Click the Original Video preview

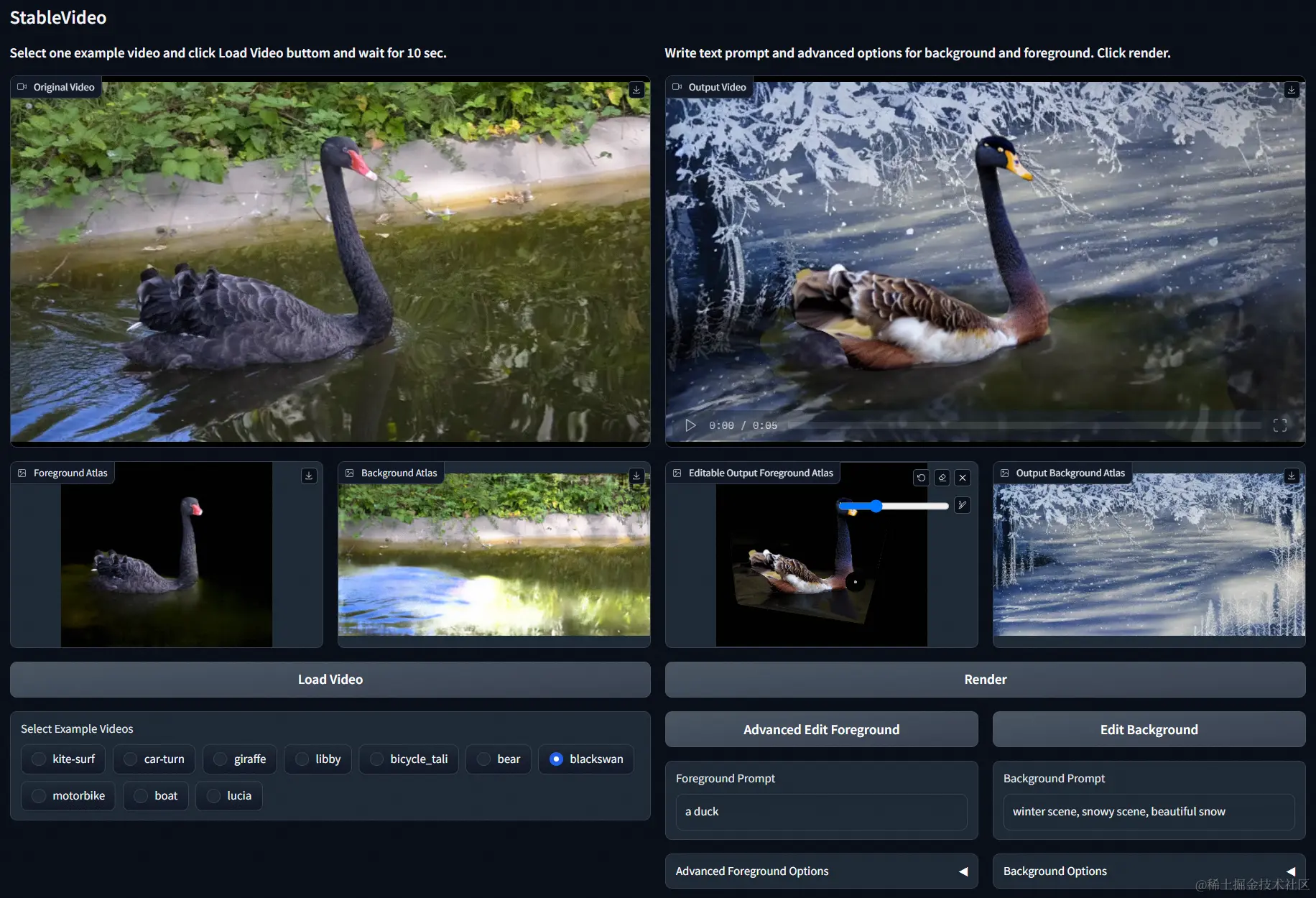coord(330,261)
